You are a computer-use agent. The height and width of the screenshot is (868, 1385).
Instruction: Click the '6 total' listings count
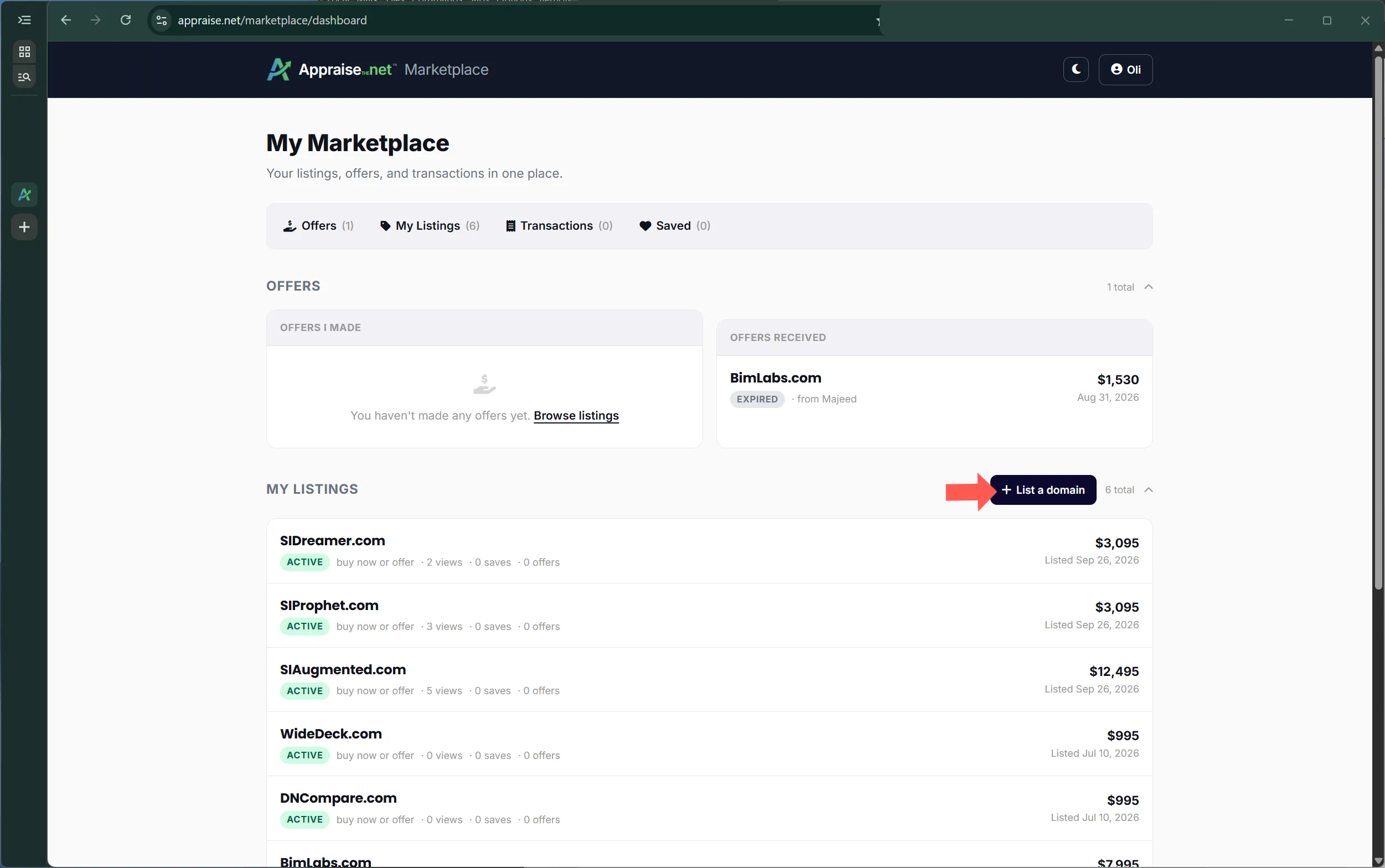pos(1119,490)
